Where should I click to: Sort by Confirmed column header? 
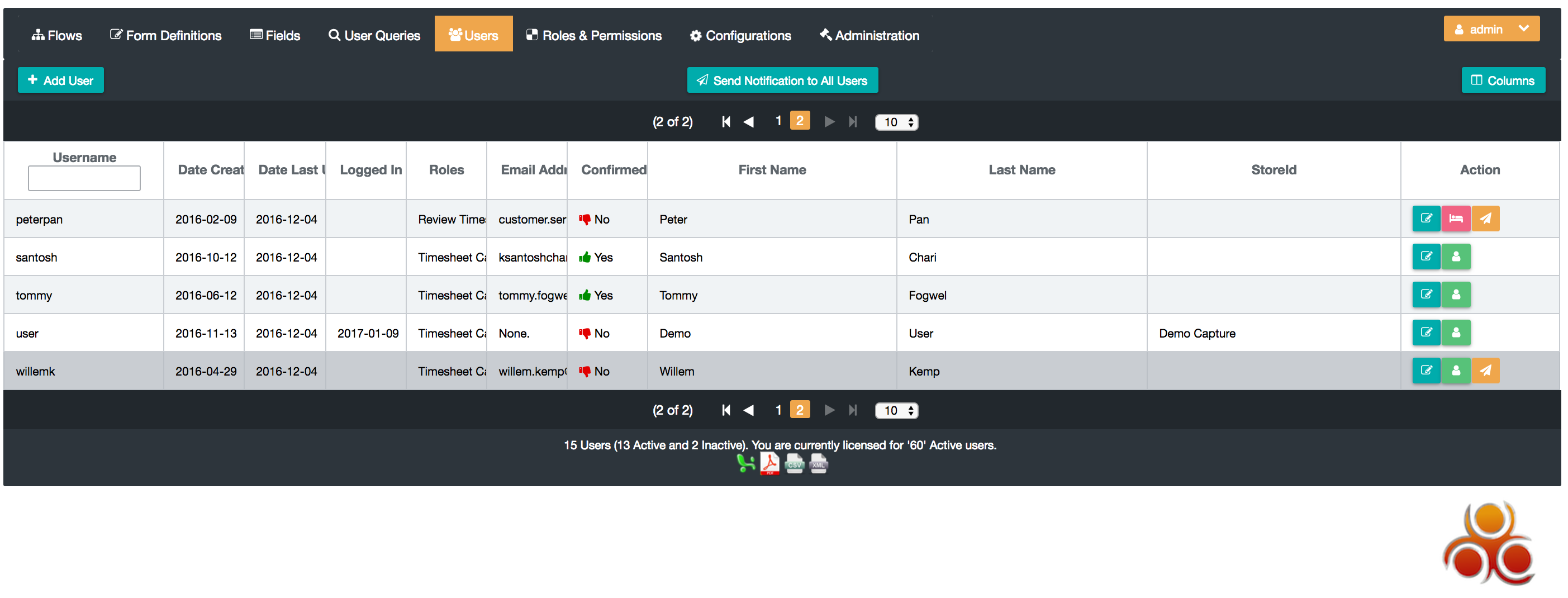[x=607, y=170]
